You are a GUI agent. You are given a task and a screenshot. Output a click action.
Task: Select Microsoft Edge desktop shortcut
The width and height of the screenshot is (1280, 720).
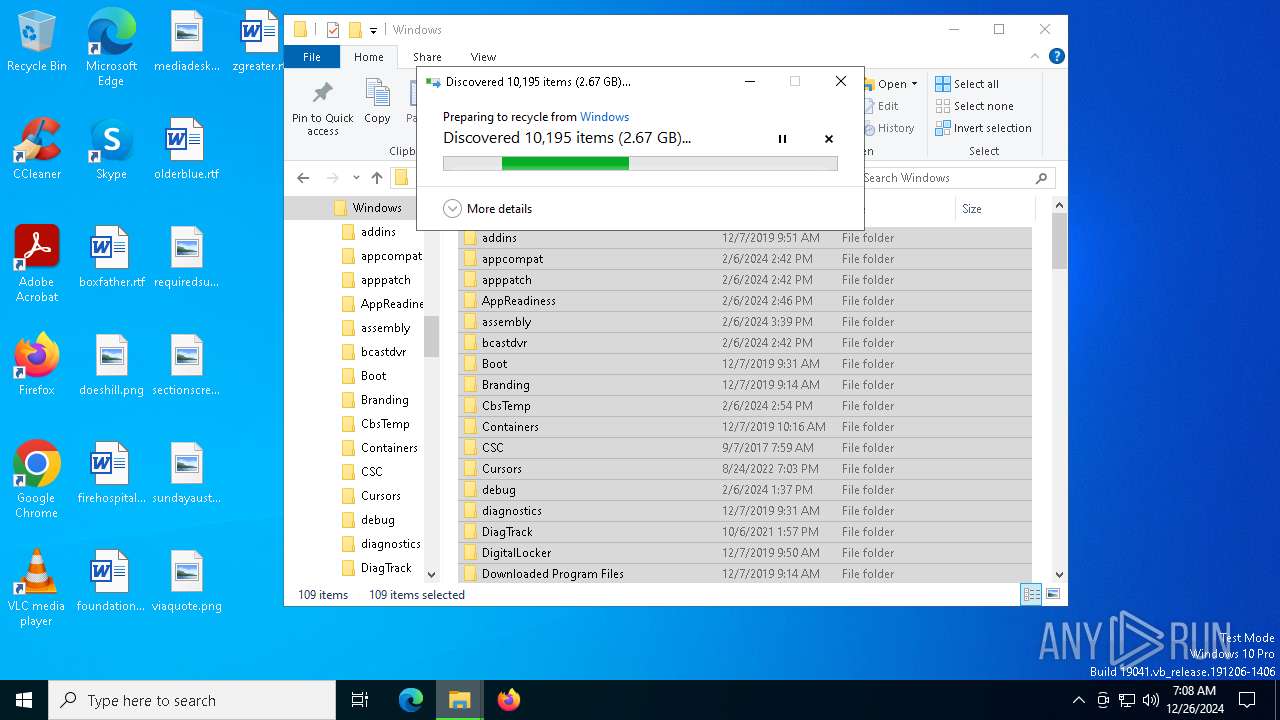click(x=111, y=48)
